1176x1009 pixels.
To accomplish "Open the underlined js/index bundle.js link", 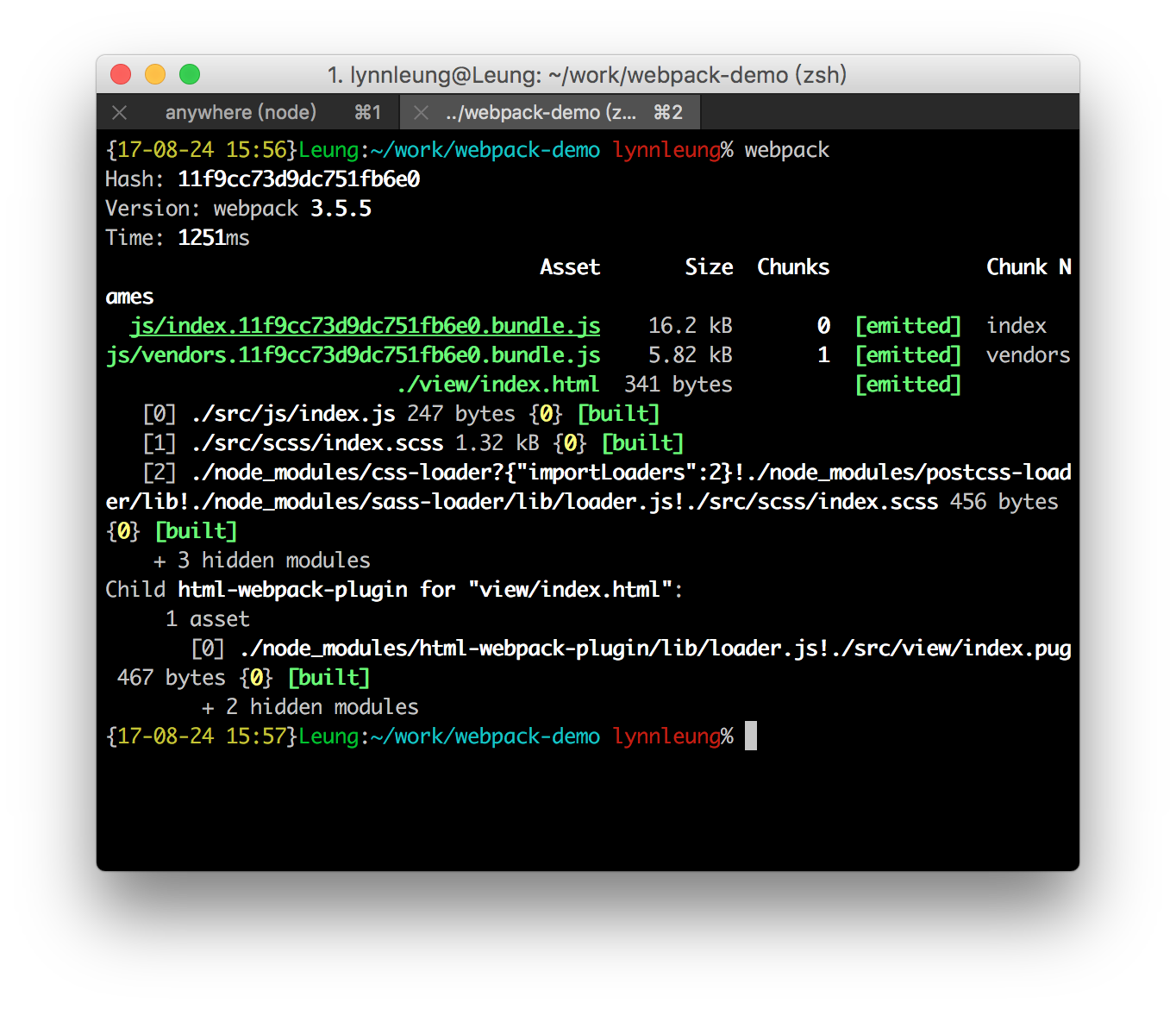I will point(365,326).
